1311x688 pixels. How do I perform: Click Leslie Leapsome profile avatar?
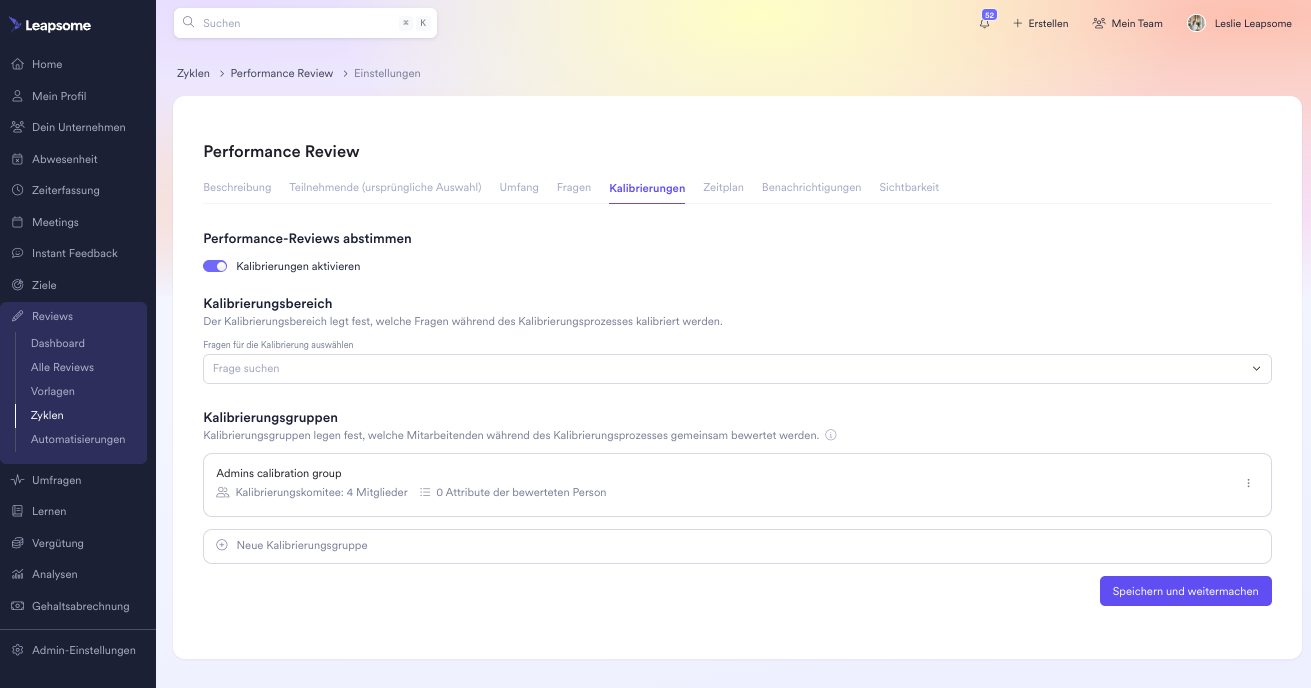click(1196, 23)
